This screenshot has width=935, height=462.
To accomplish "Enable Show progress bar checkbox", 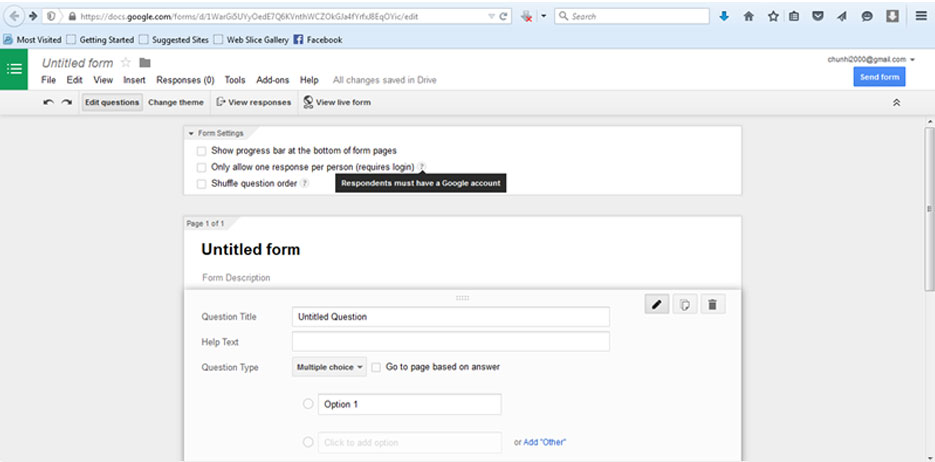I will [x=202, y=151].
